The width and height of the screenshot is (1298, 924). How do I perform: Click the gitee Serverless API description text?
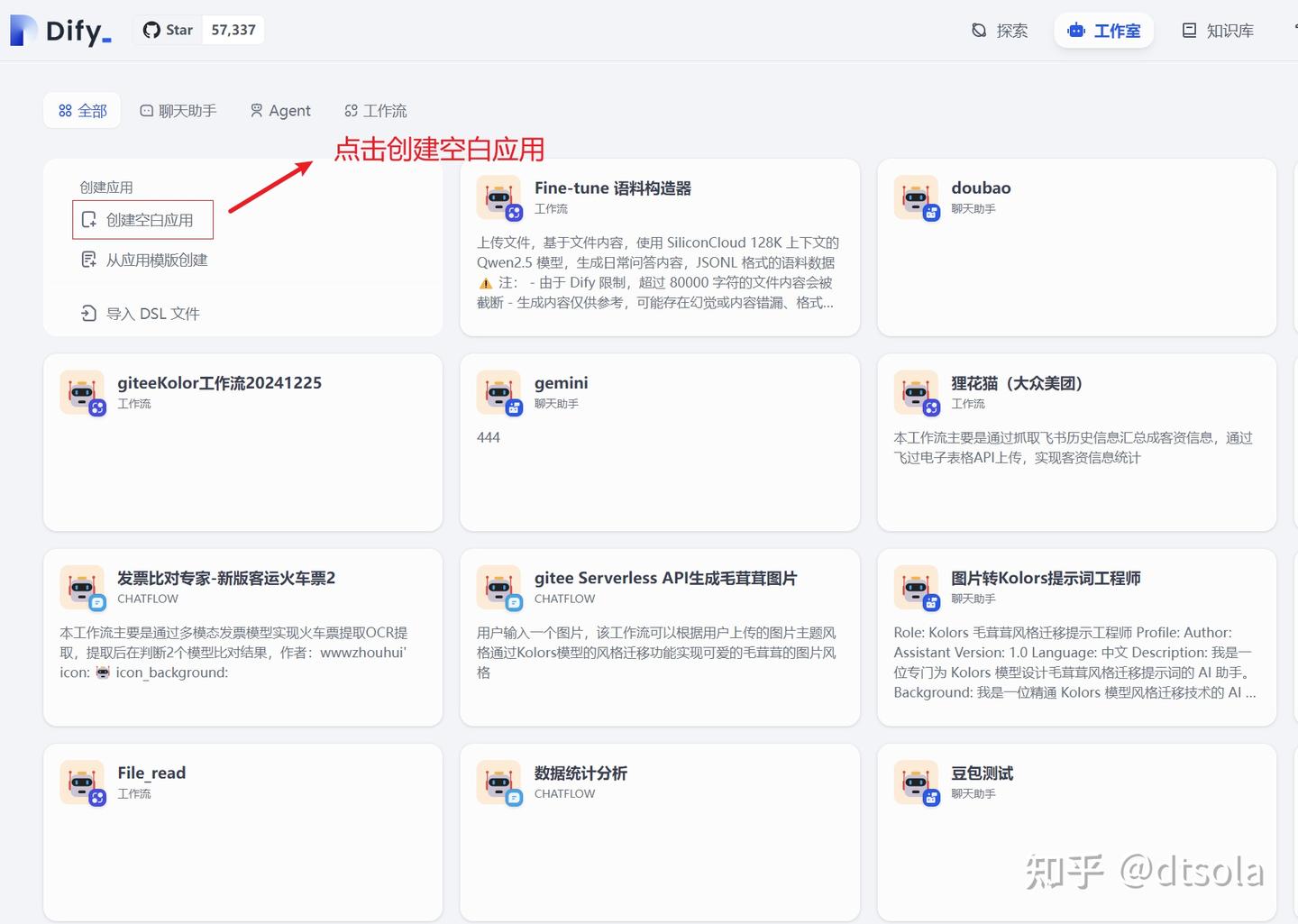coord(656,653)
